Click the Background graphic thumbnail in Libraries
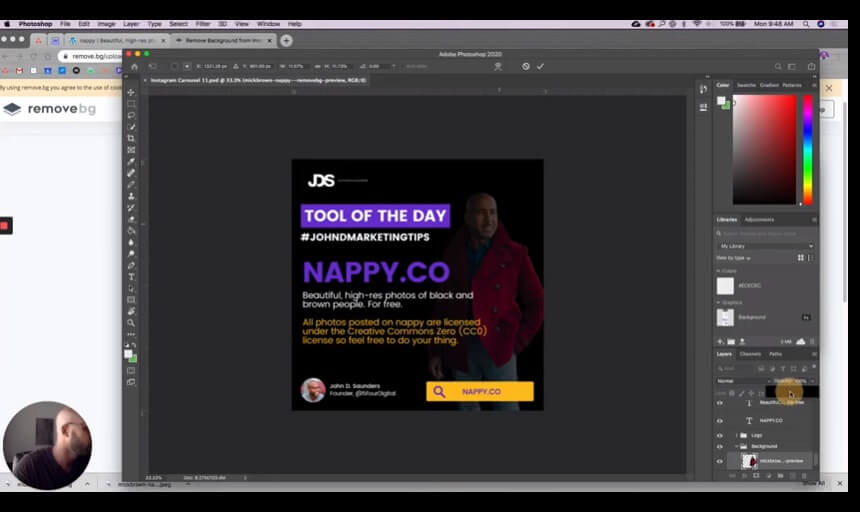 pos(725,317)
